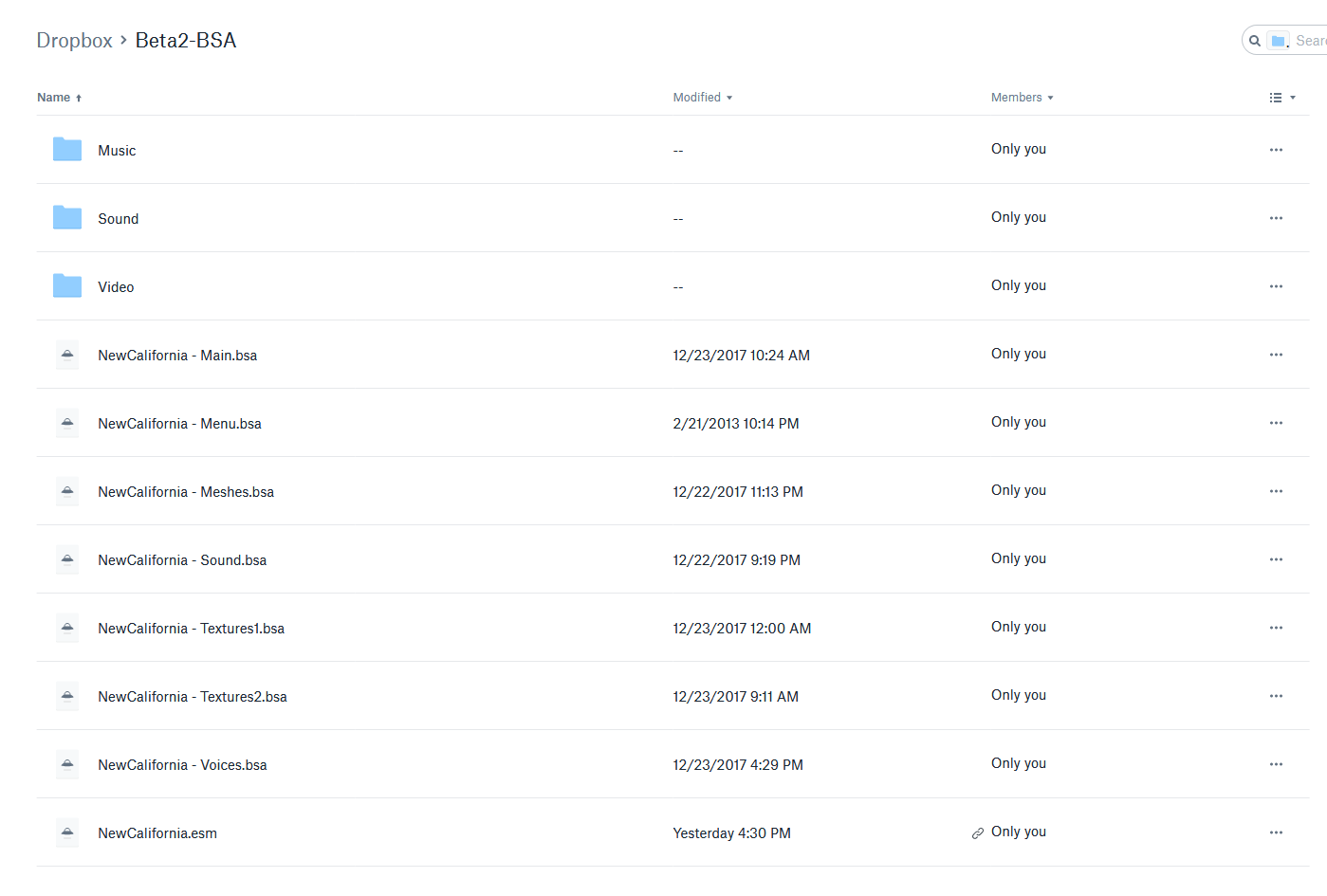Go back to the Dropbox root folder
The height and width of the screenshot is (896, 1327).
(74, 41)
